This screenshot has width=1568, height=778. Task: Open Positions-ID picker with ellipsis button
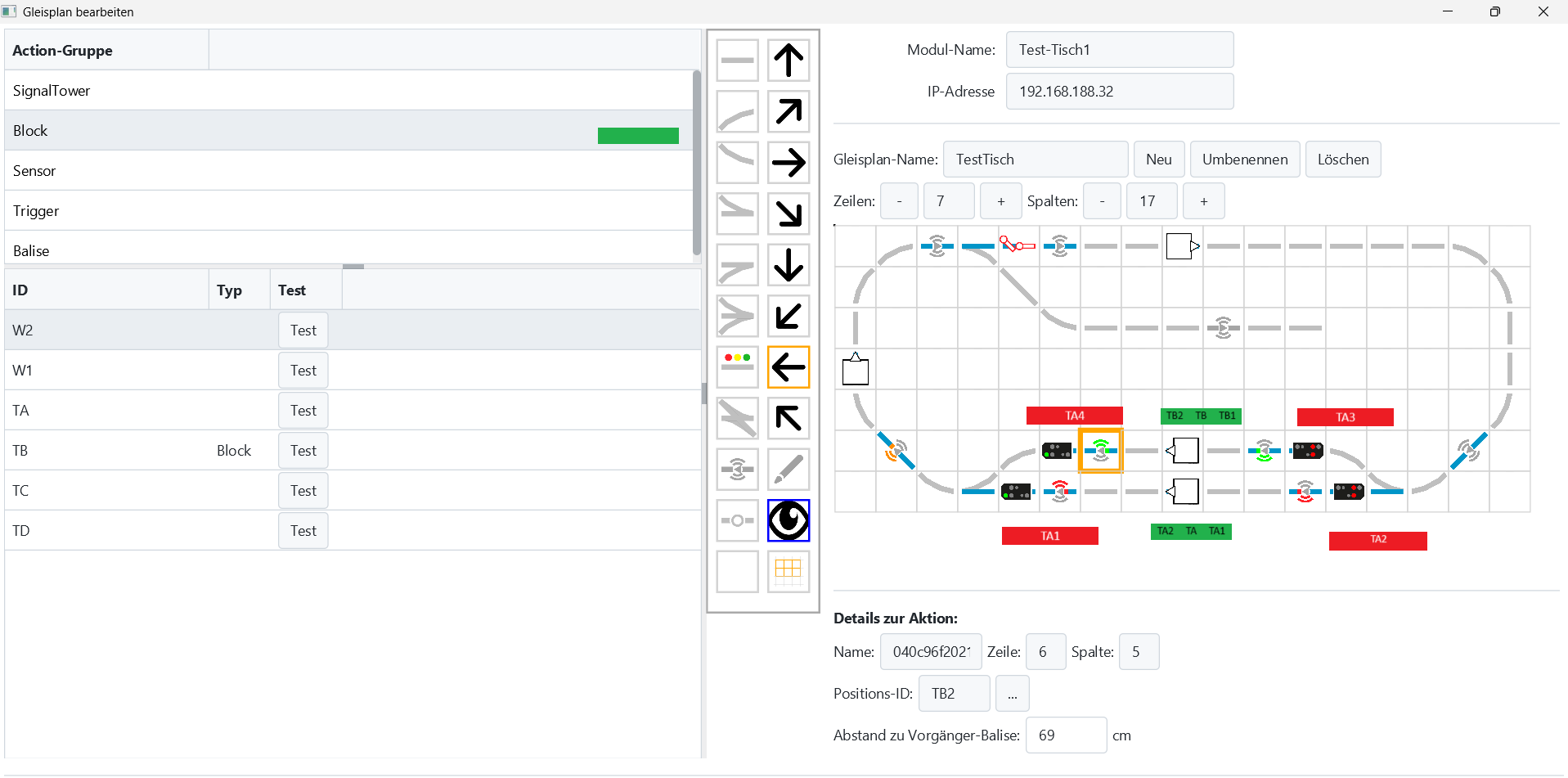pyautogui.click(x=1012, y=694)
